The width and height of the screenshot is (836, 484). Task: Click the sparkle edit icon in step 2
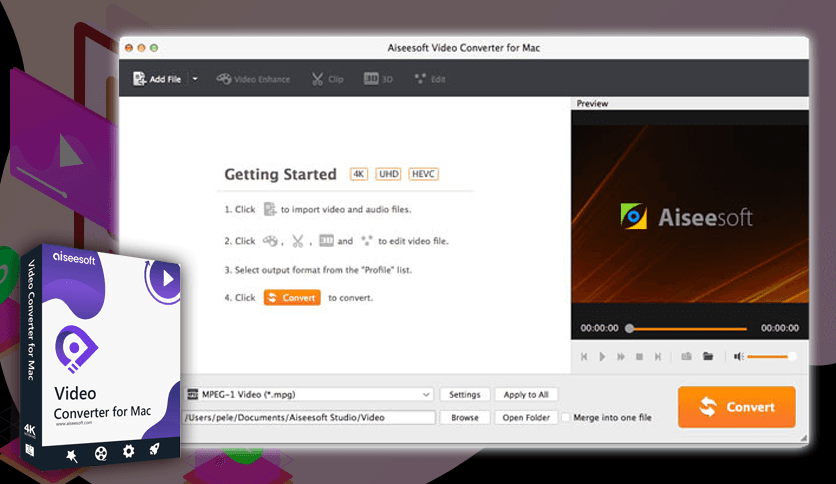pyautogui.click(x=367, y=241)
